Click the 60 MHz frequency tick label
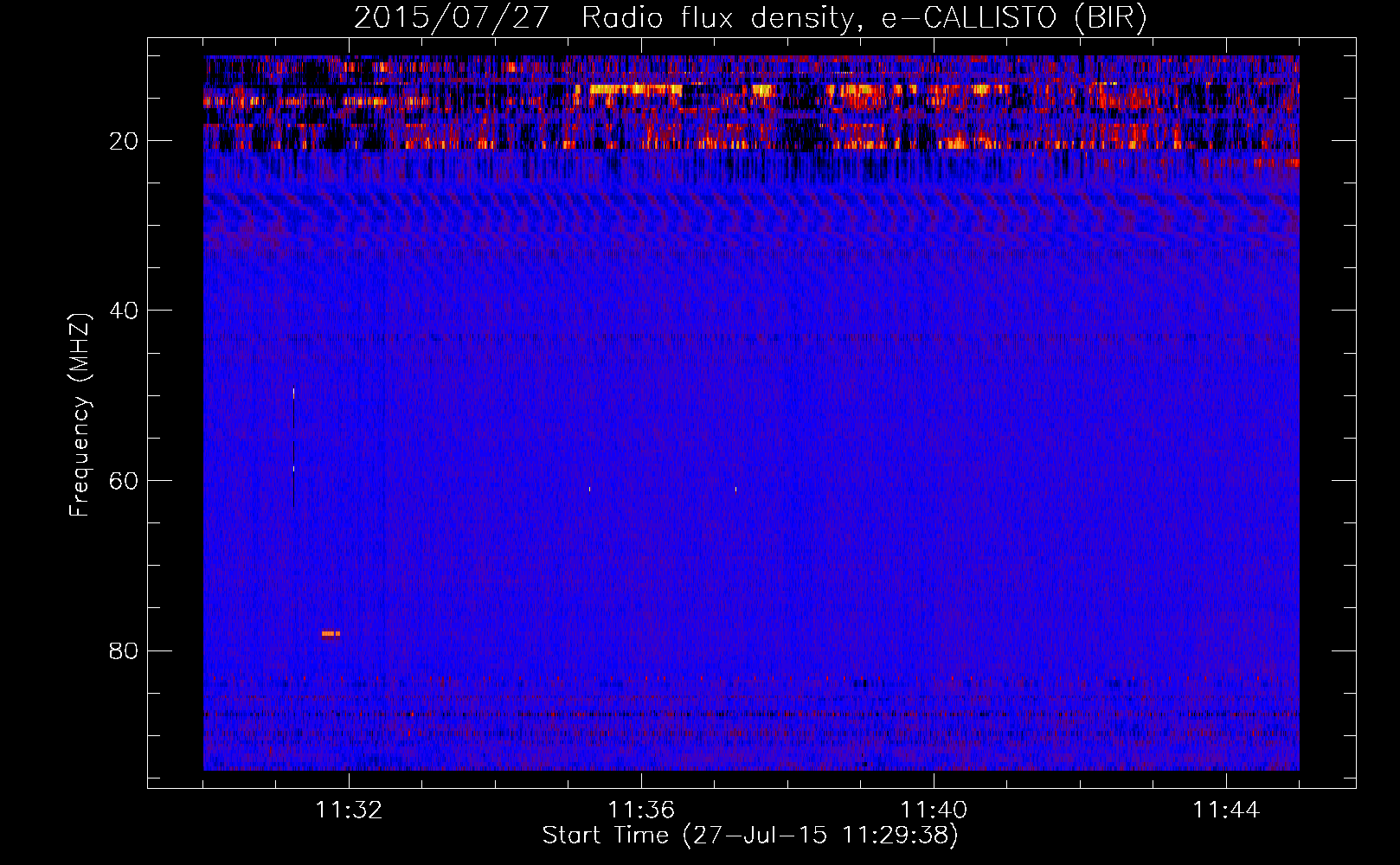1400x865 pixels. coord(124,481)
